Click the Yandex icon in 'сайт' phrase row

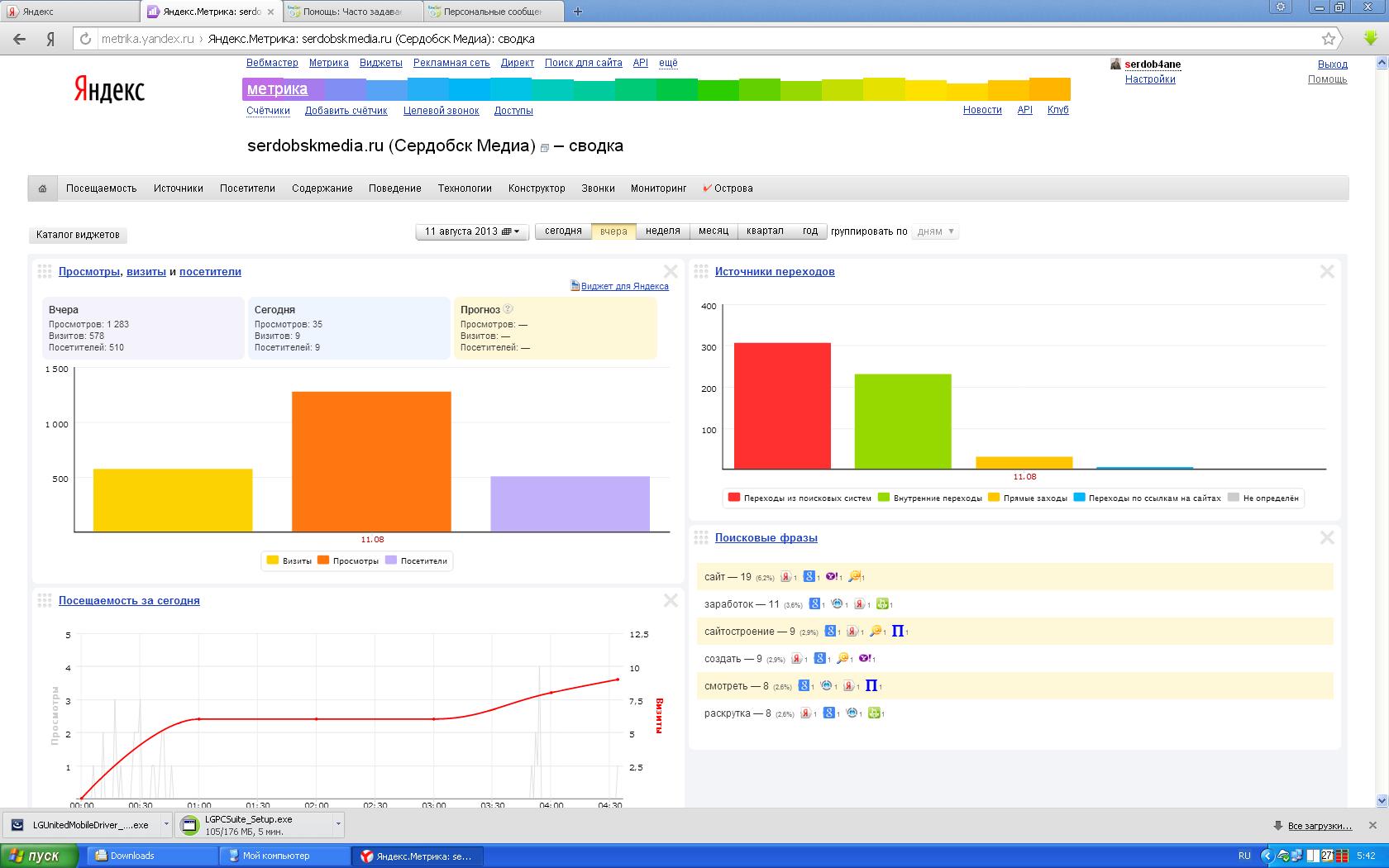pos(786,577)
